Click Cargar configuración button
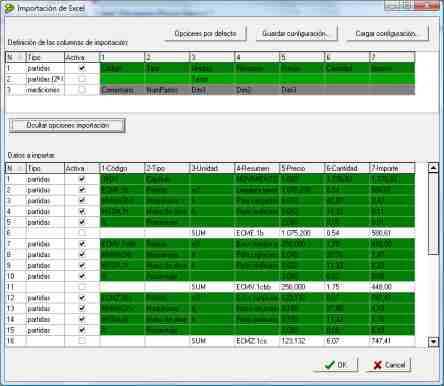 (387, 34)
